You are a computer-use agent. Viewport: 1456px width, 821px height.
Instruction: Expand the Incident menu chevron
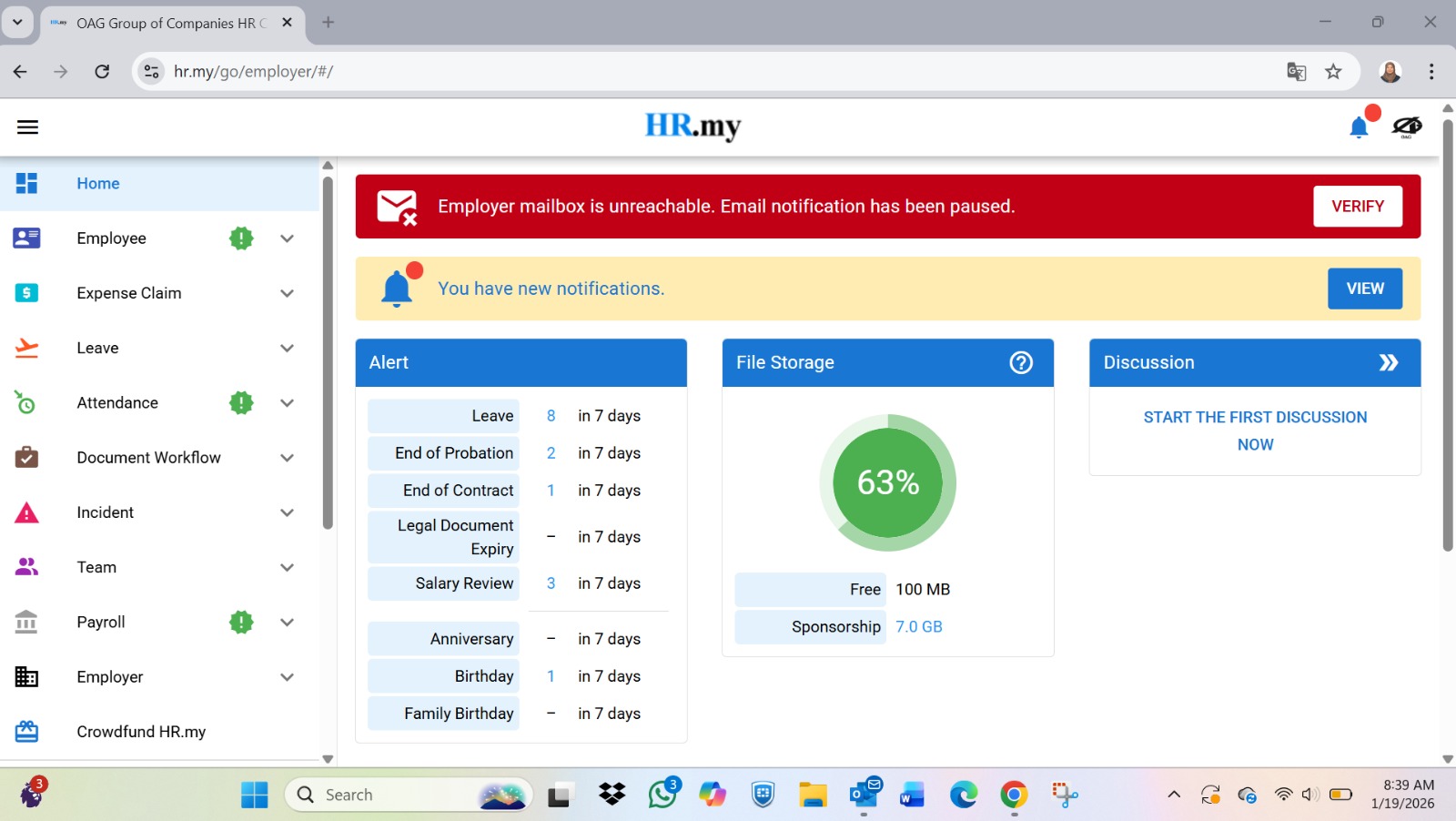pyautogui.click(x=287, y=512)
